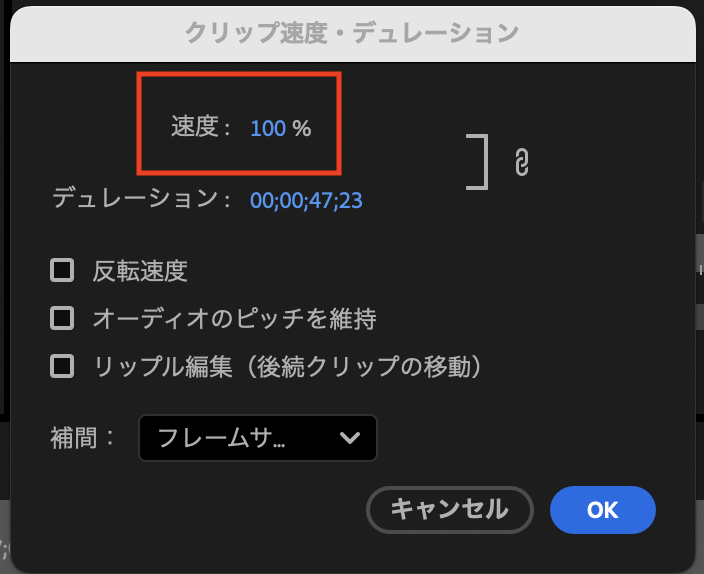
Task: Click the クリップ速度・デュレーション title bar
Action: point(352,32)
